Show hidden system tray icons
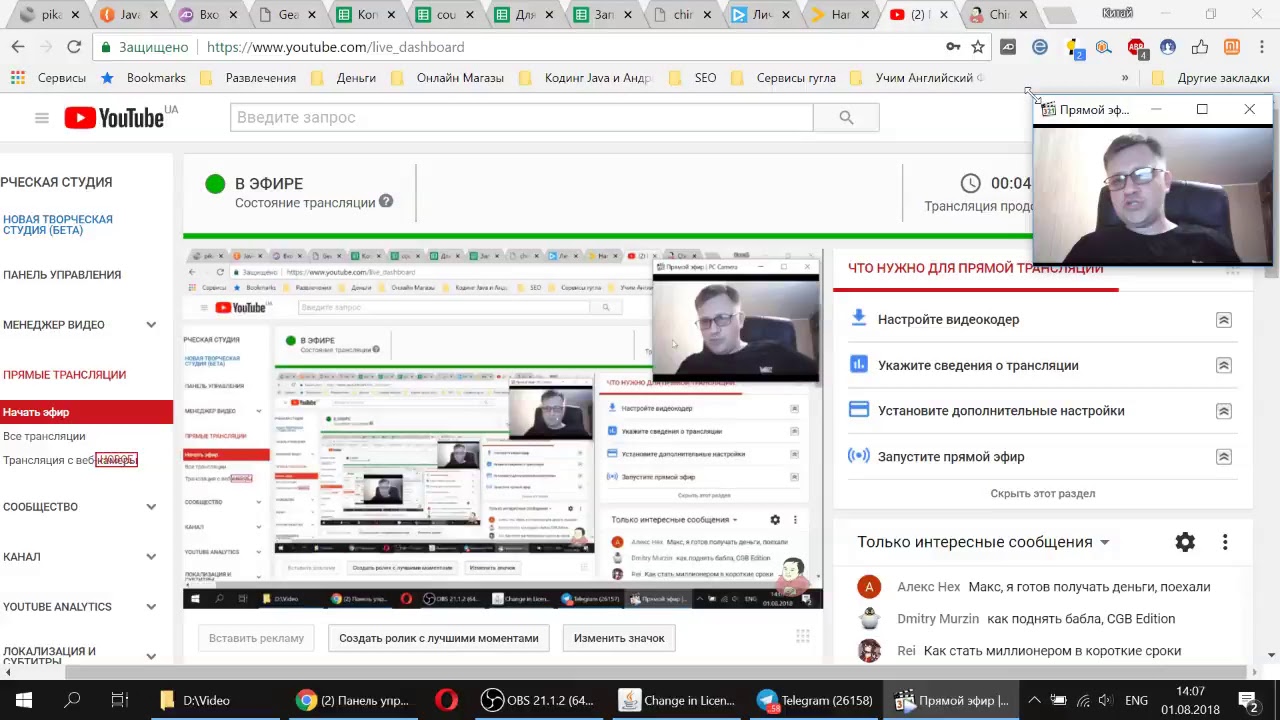This screenshot has width=1280, height=720. tap(1034, 700)
